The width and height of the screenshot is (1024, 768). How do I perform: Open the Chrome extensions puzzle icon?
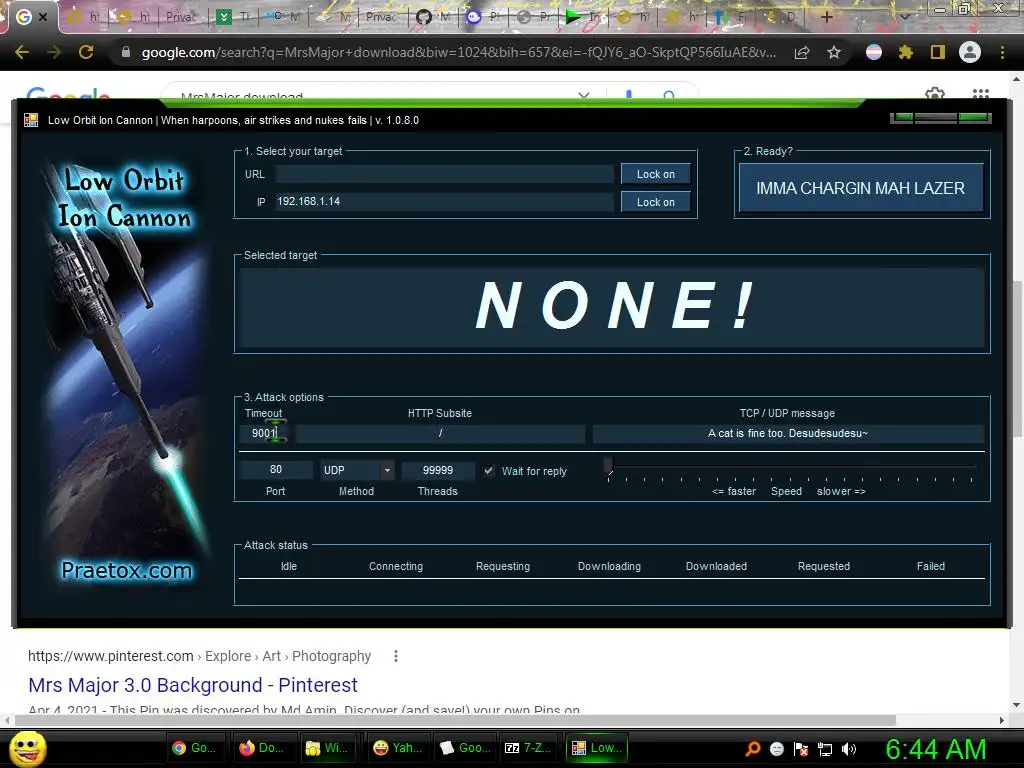906,52
